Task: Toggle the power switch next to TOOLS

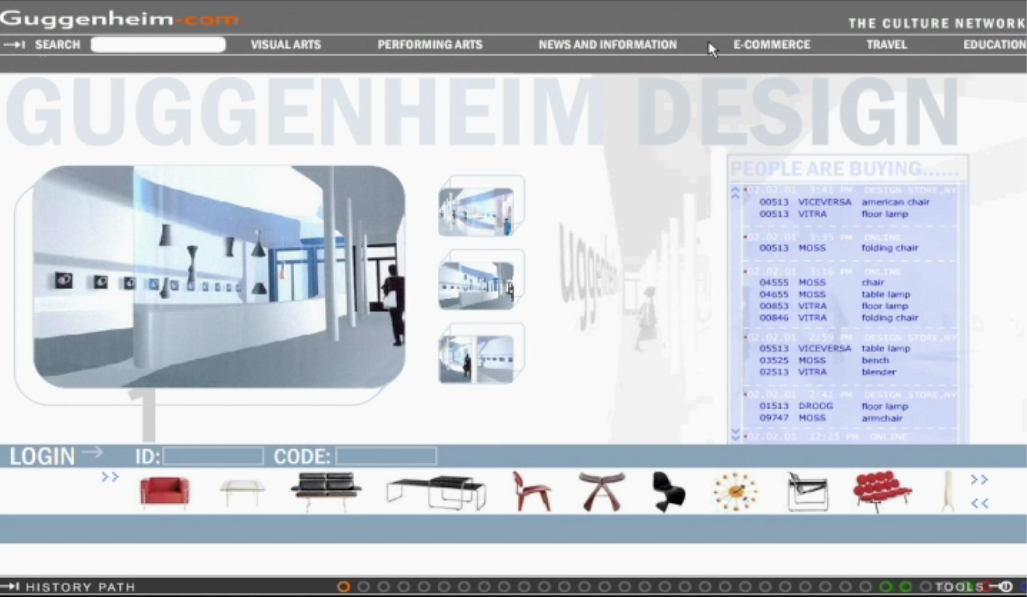Action: [x=1006, y=585]
